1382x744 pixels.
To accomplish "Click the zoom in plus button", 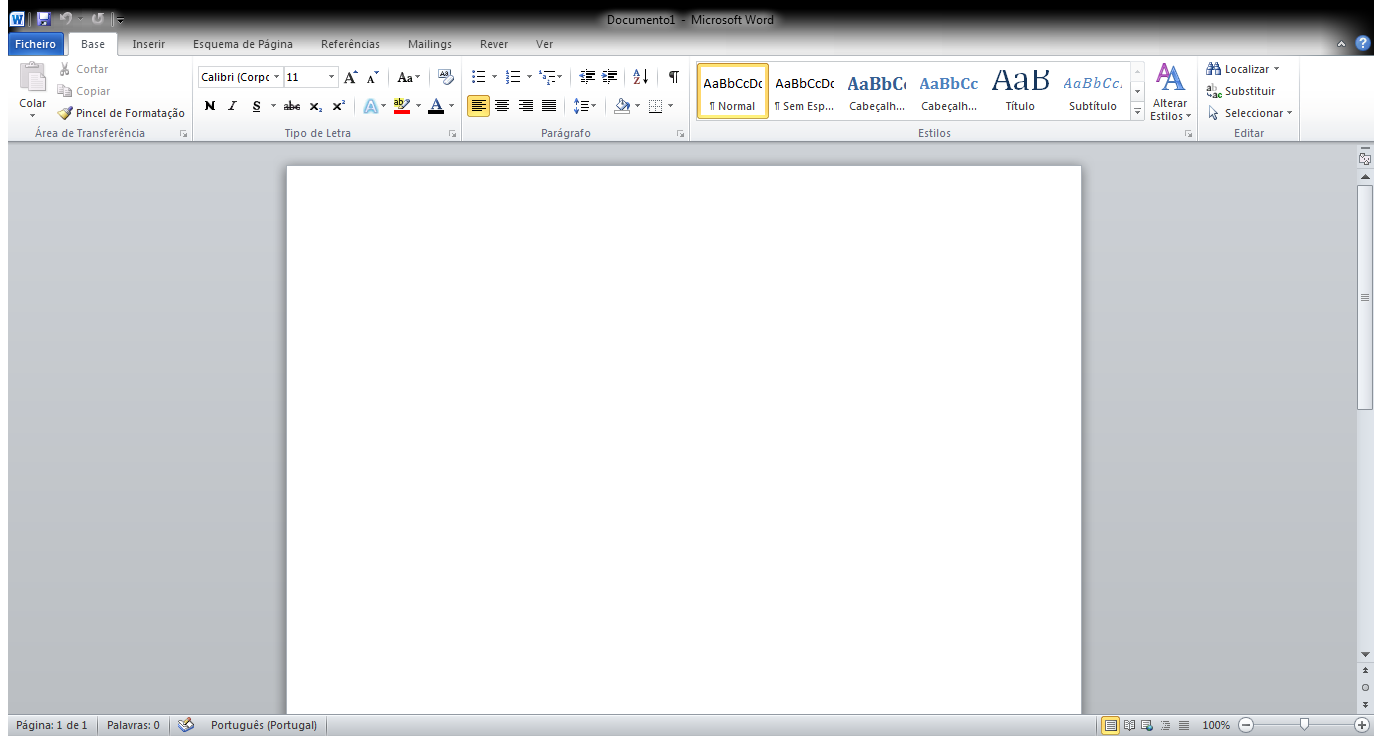I will tap(1361, 725).
